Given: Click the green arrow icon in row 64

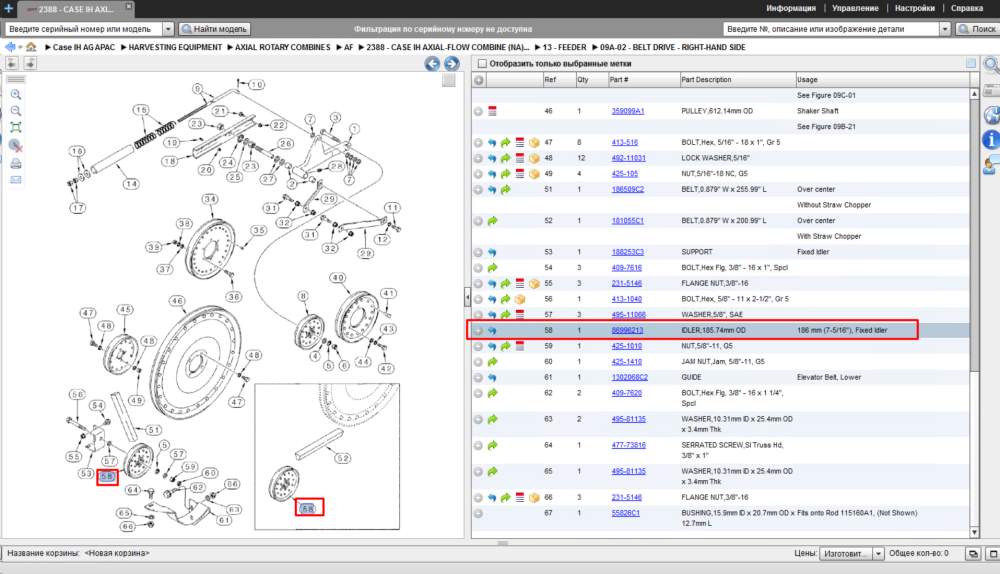Looking at the screenshot, I should click(492, 445).
